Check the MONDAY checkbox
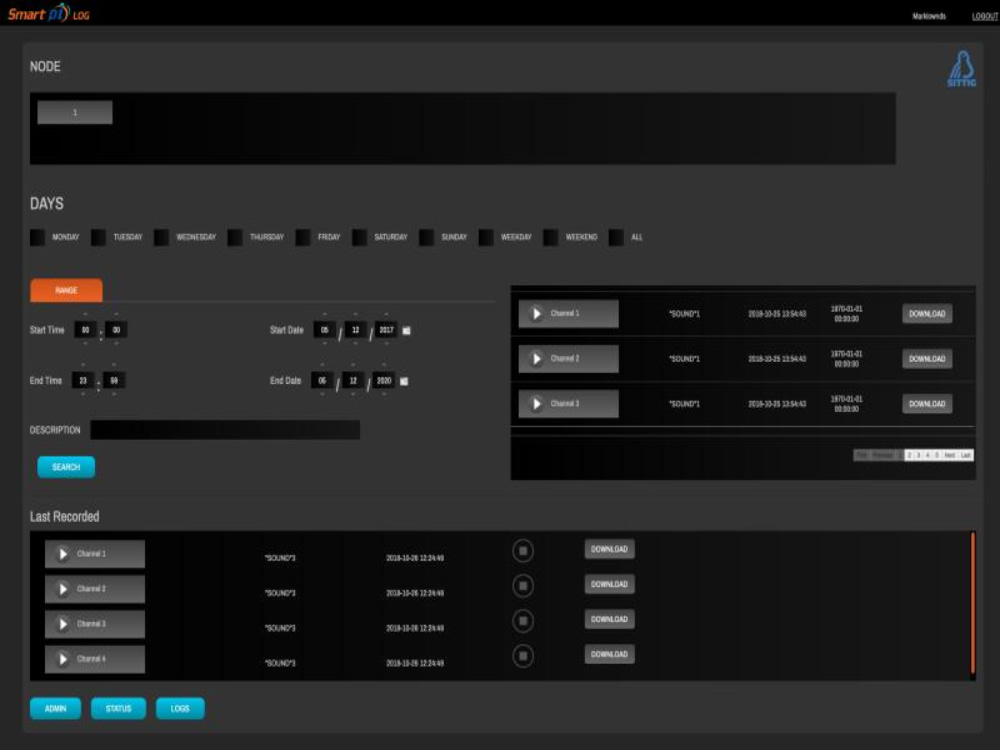The image size is (1000, 750). click(x=38, y=237)
